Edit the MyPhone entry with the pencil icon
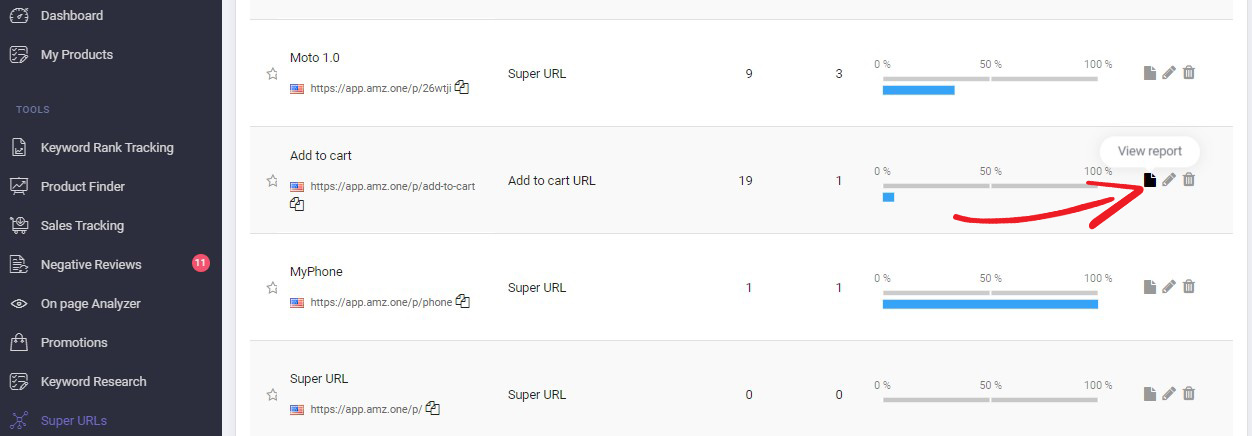The image size is (1252, 436). pyautogui.click(x=1169, y=287)
